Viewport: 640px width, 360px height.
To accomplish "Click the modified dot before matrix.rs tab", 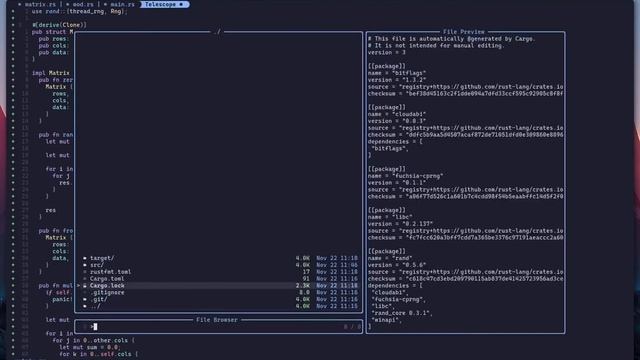I will [x=19, y=4].
